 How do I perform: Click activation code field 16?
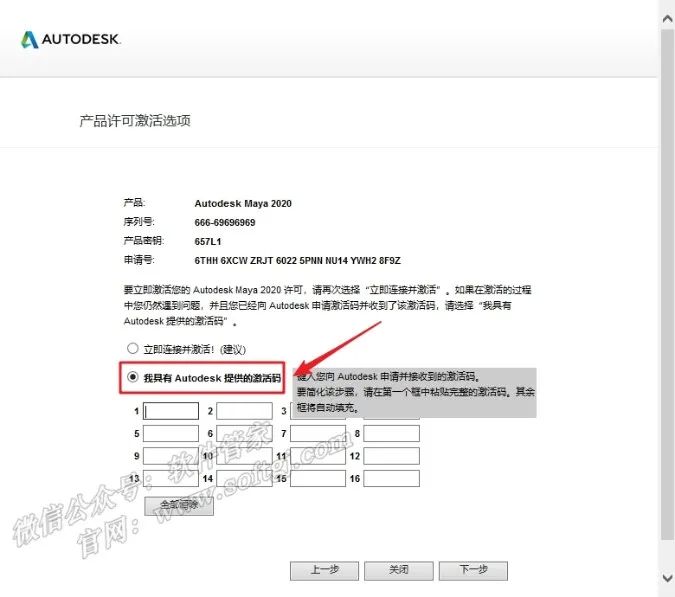(x=391, y=478)
